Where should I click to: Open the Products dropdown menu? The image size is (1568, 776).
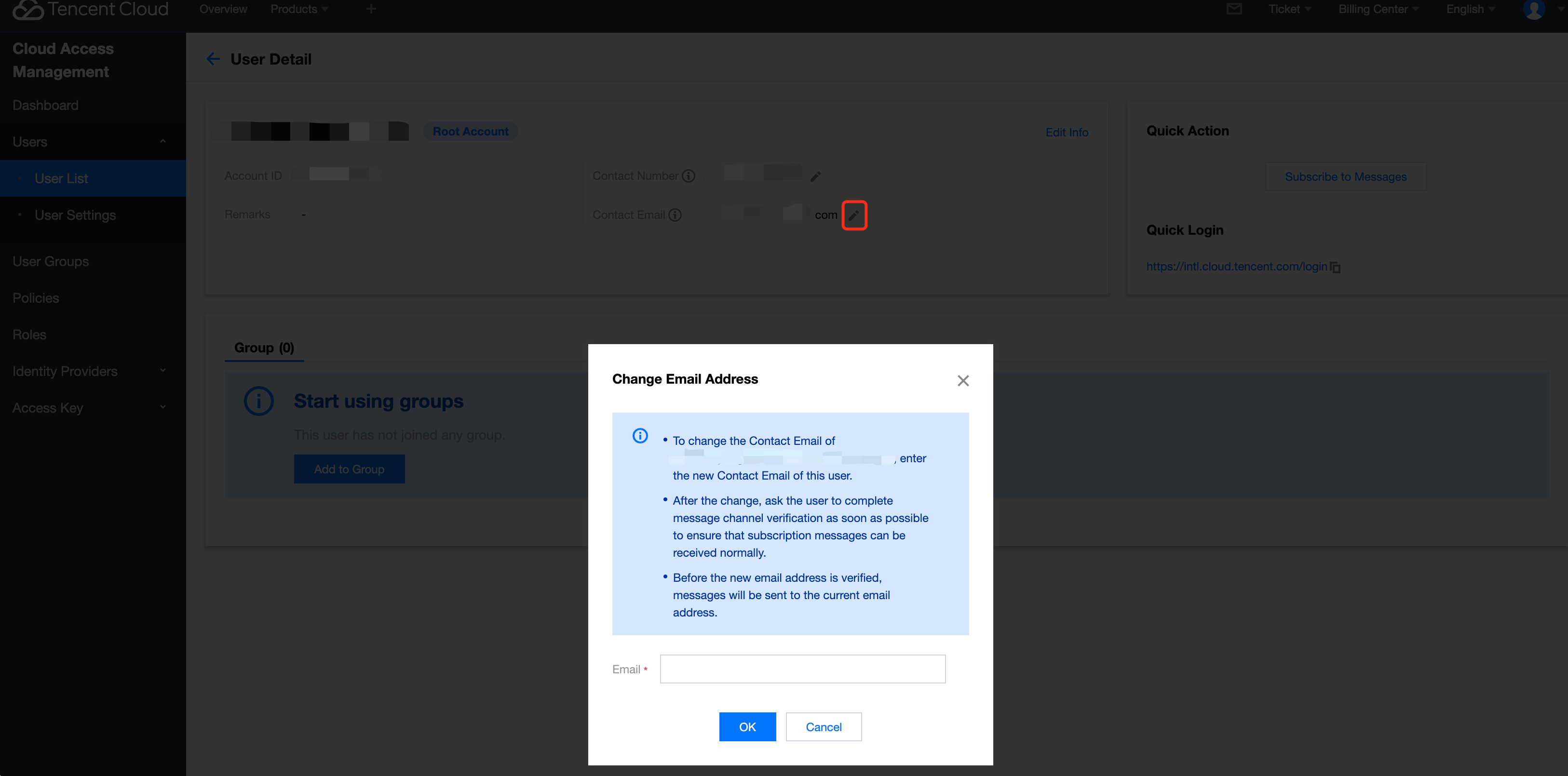(x=299, y=9)
